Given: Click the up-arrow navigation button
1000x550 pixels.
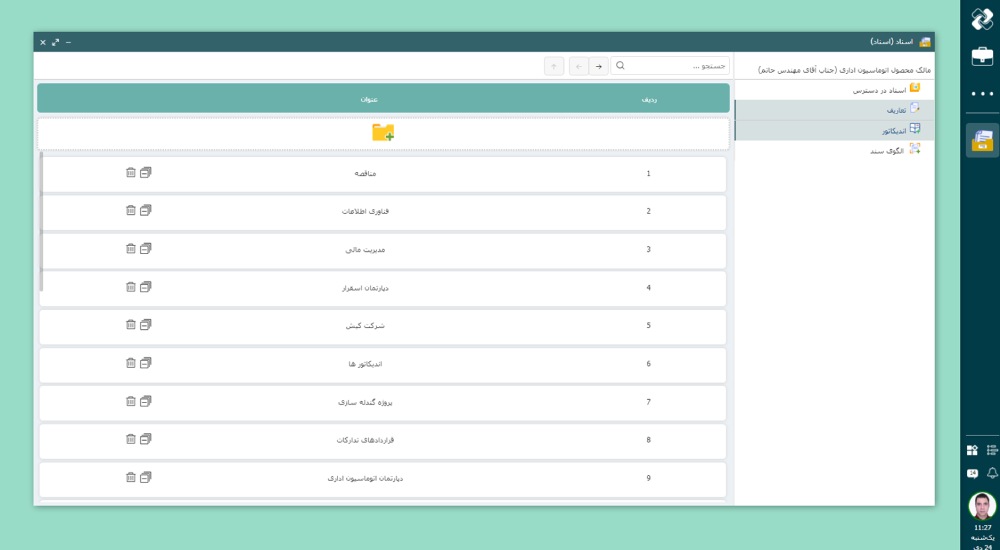Looking at the screenshot, I should tap(554, 66).
